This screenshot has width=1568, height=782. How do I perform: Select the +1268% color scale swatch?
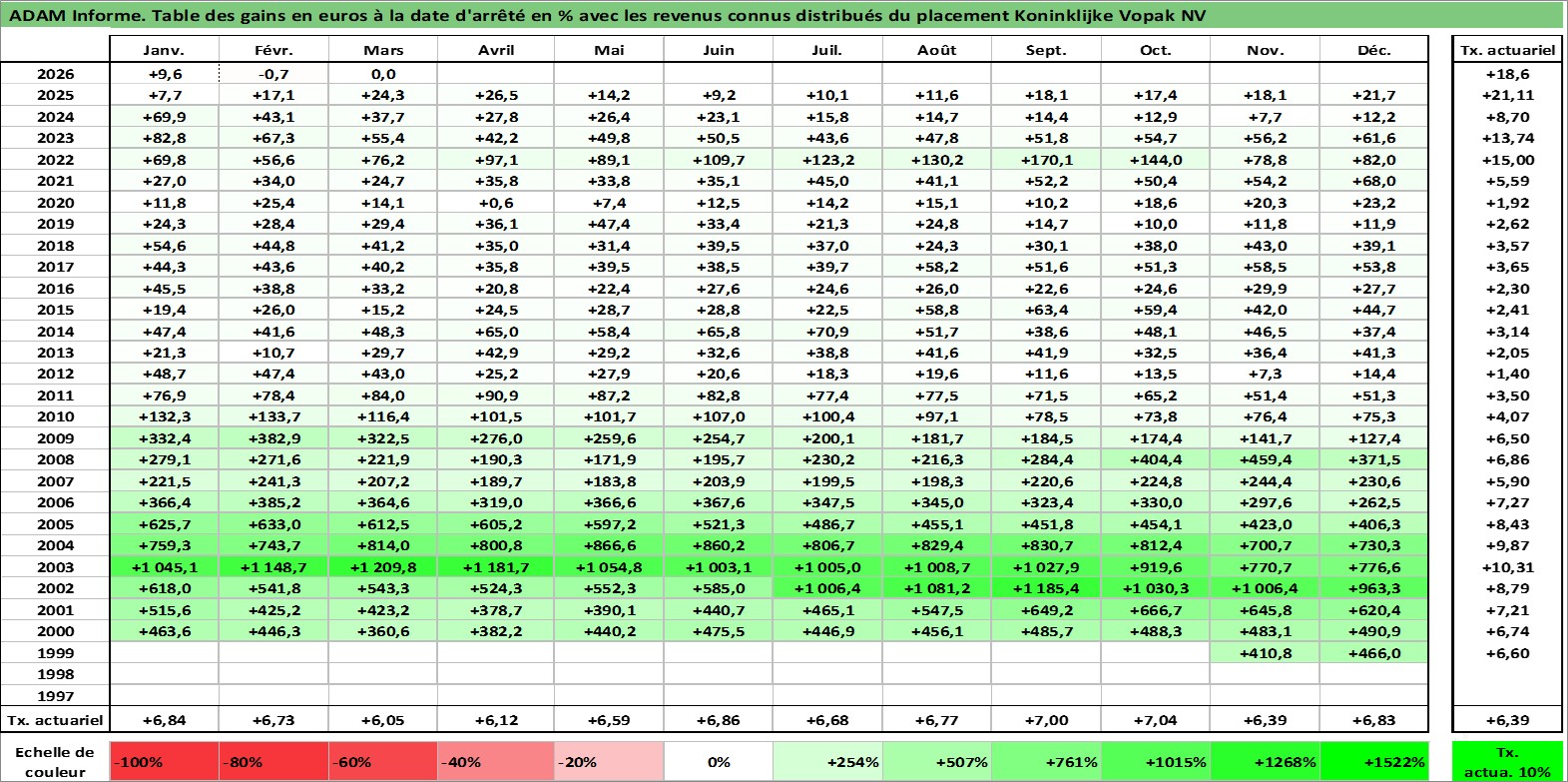click(1265, 762)
